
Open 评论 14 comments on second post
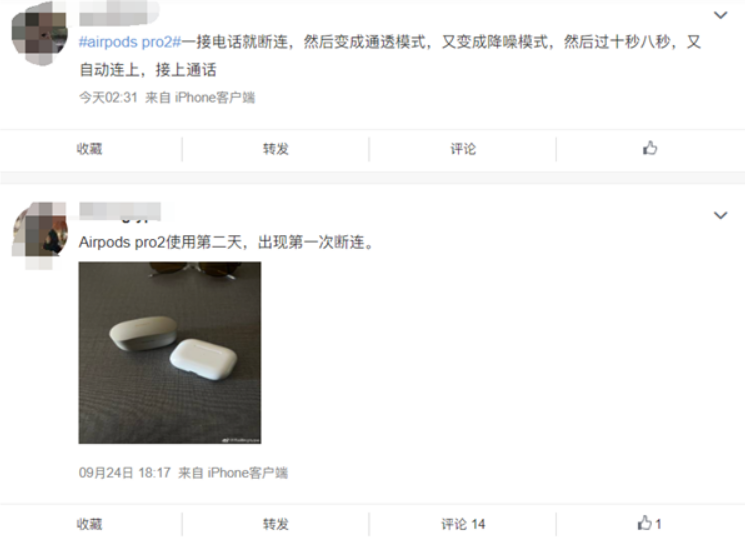click(x=463, y=524)
